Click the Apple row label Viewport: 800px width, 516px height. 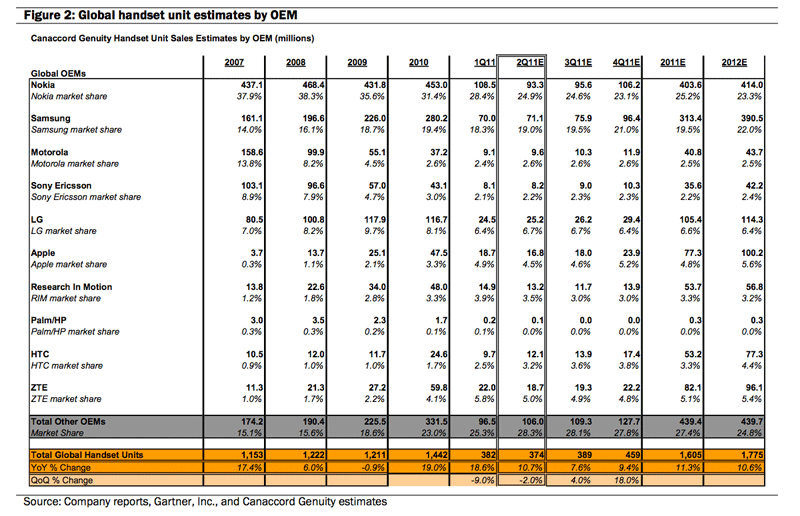click(43, 253)
